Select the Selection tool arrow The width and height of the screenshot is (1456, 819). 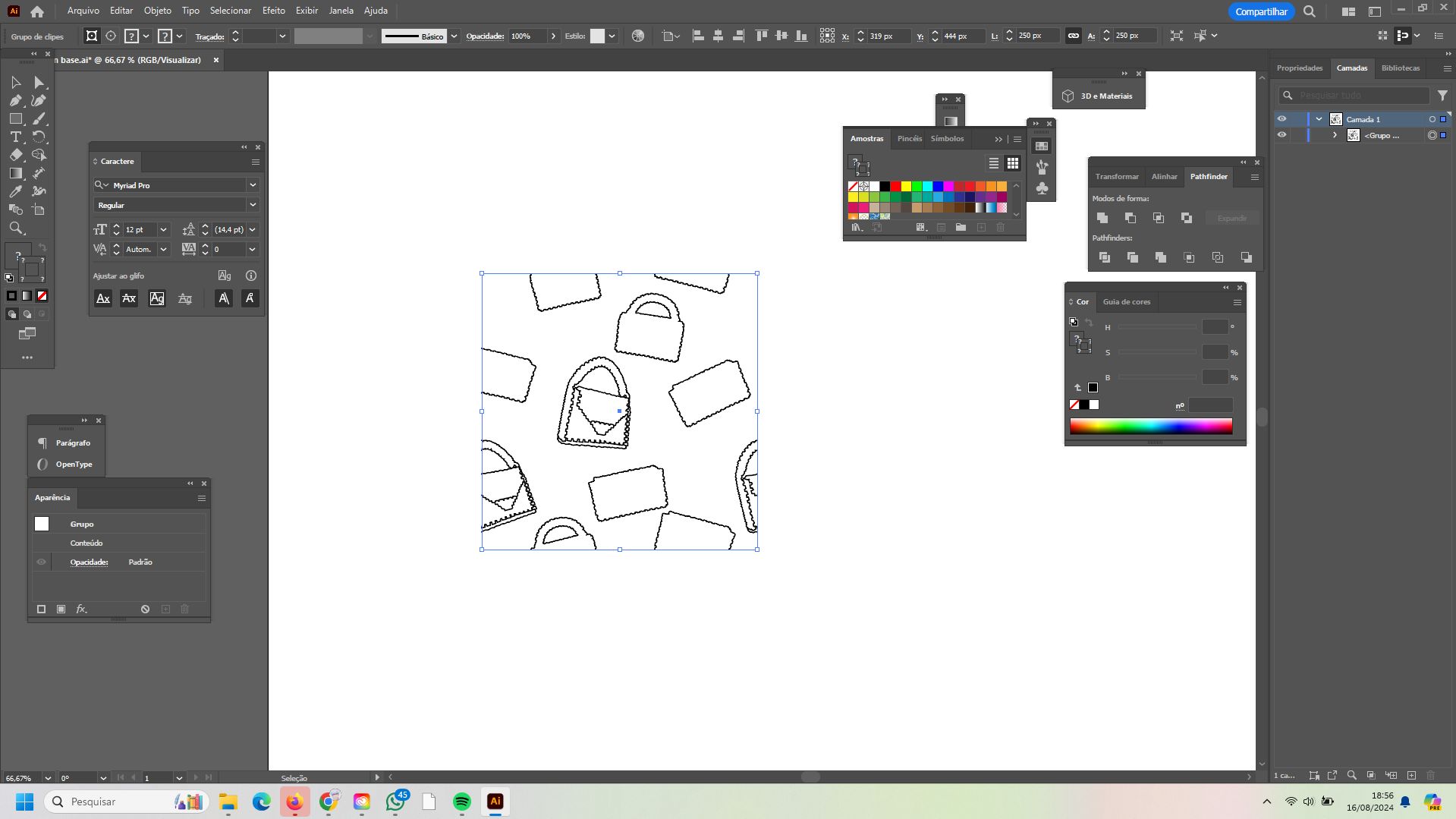click(16, 82)
